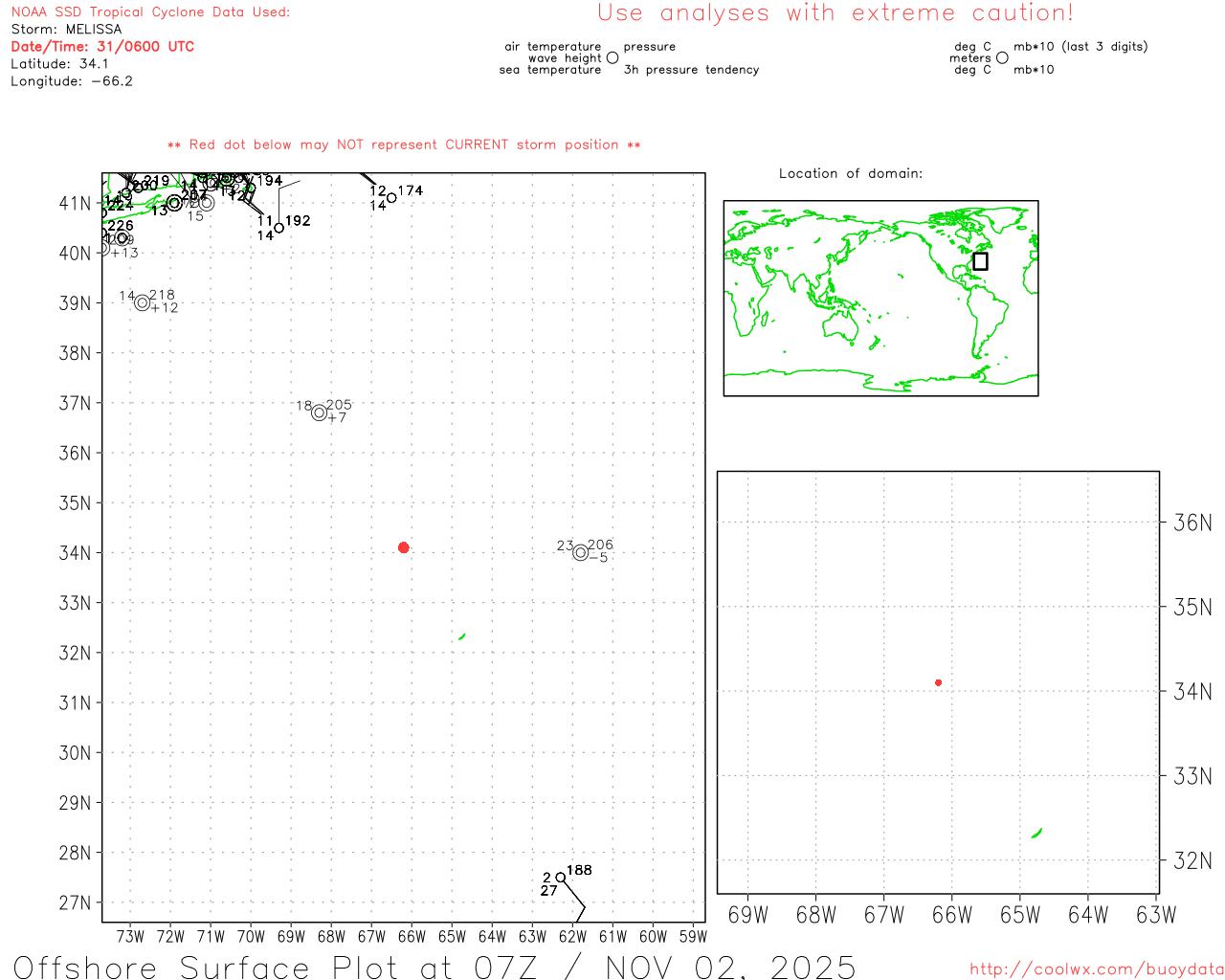The height and width of the screenshot is (980, 1225).
Task: Click the red storm dot in the inset map
Action: tap(938, 682)
